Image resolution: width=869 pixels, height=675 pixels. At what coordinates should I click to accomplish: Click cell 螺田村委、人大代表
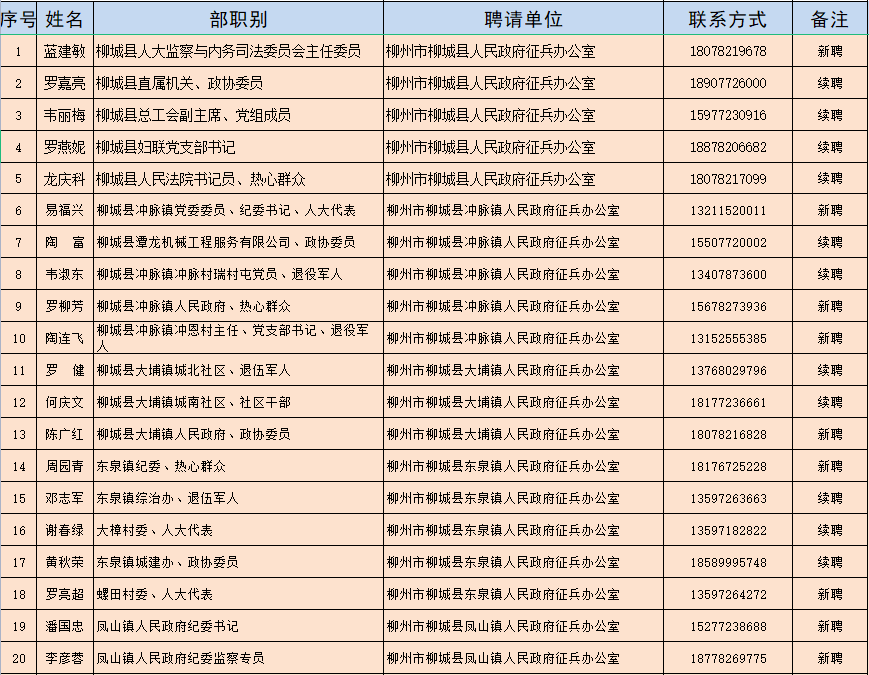tap(238, 594)
